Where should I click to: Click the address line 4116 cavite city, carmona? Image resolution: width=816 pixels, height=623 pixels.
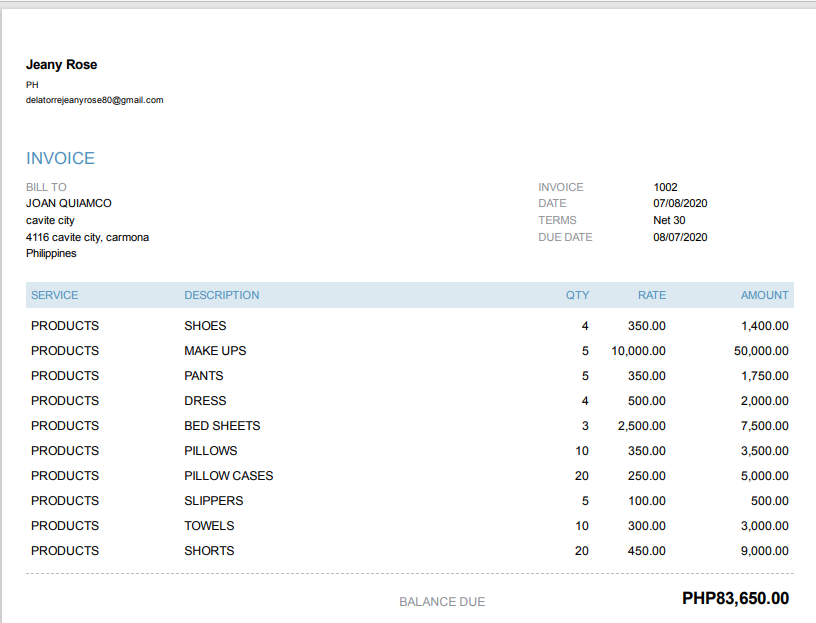(x=87, y=237)
